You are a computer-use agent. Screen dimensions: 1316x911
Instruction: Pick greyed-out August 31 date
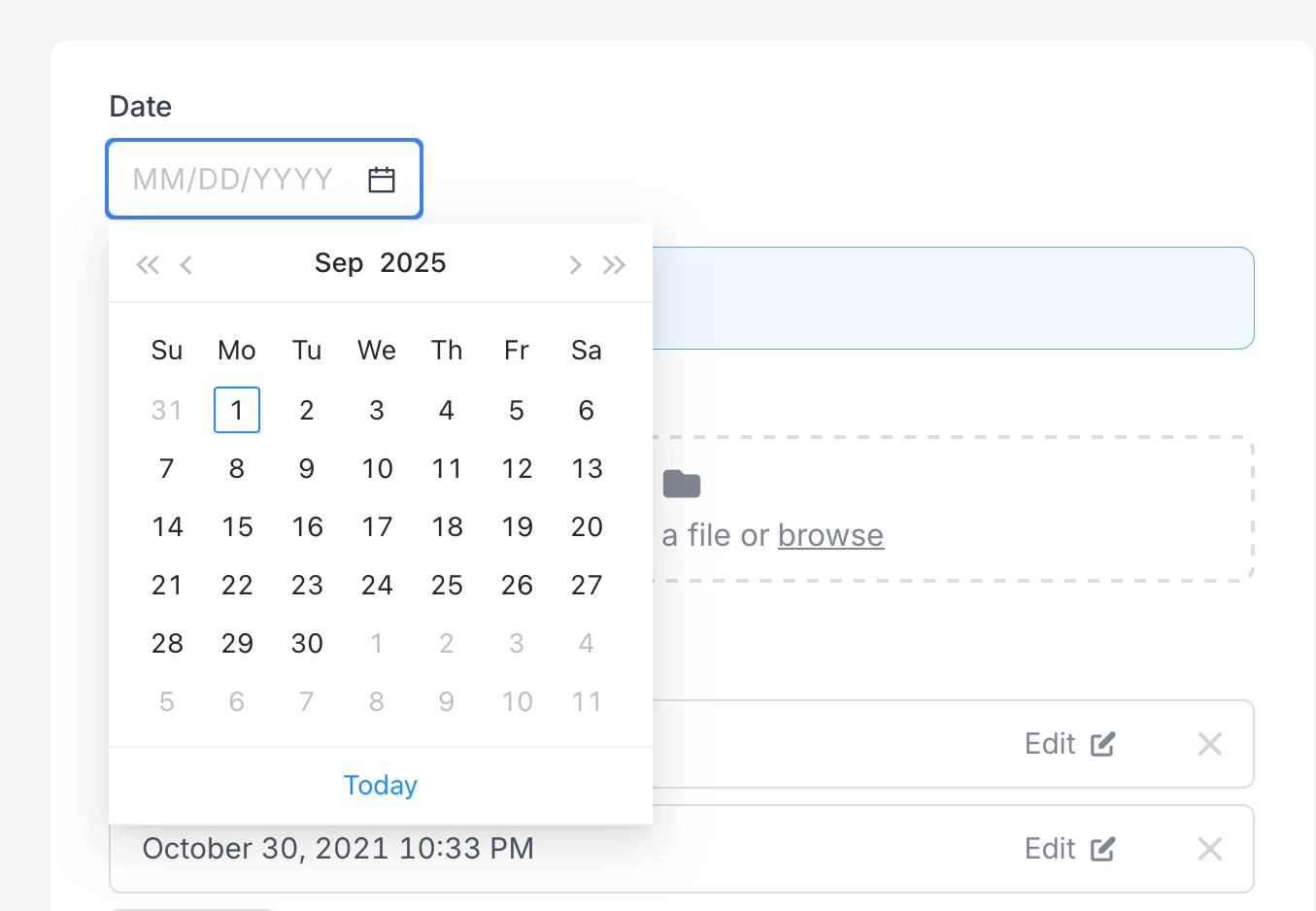(x=167, y=410)
